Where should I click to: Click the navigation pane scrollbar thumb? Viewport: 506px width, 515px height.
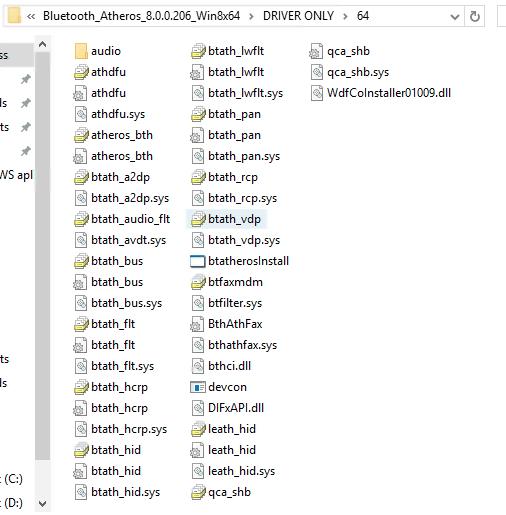(x=42, y=256)
